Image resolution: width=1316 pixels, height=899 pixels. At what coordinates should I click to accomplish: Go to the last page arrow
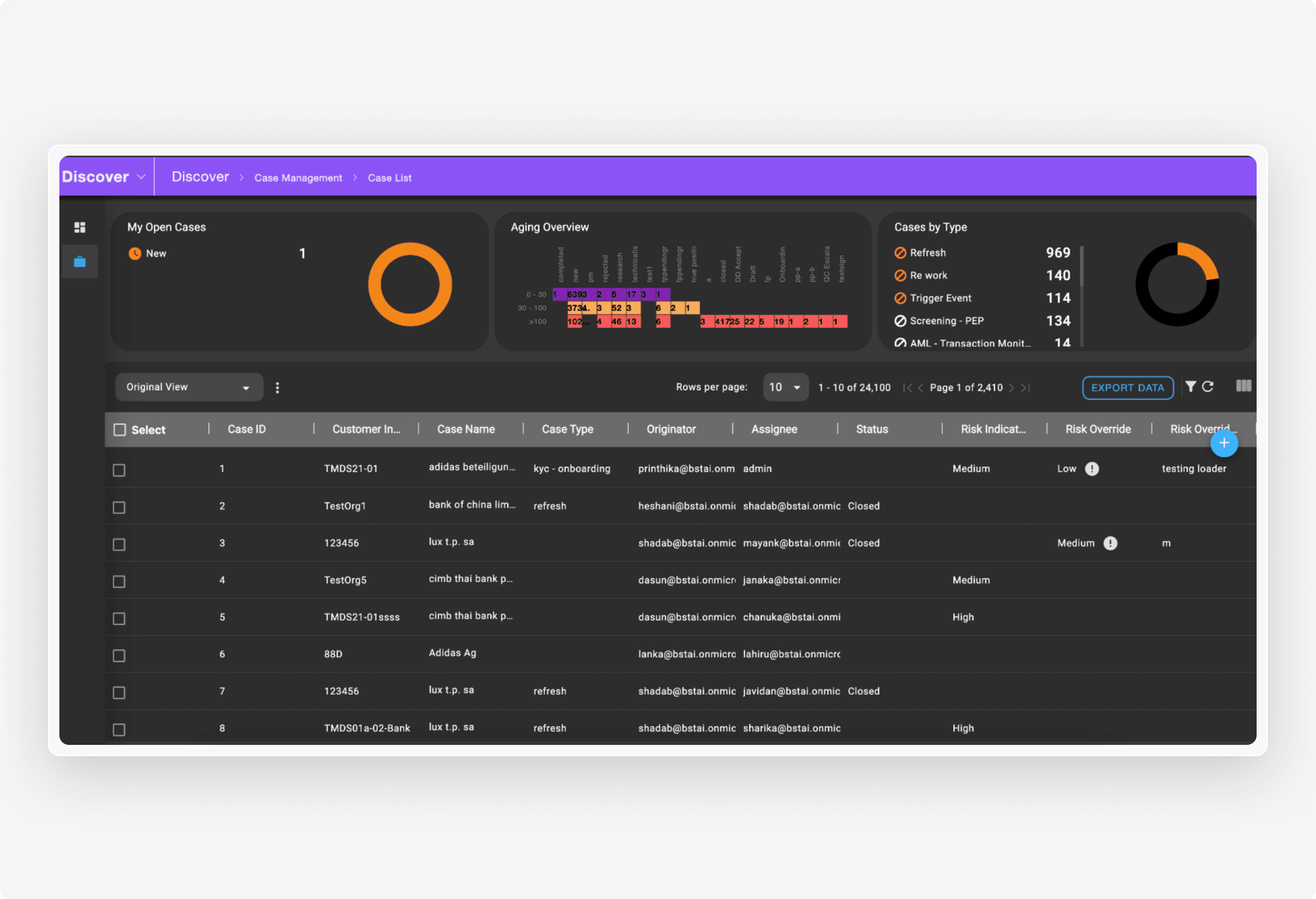(1026, 387)
